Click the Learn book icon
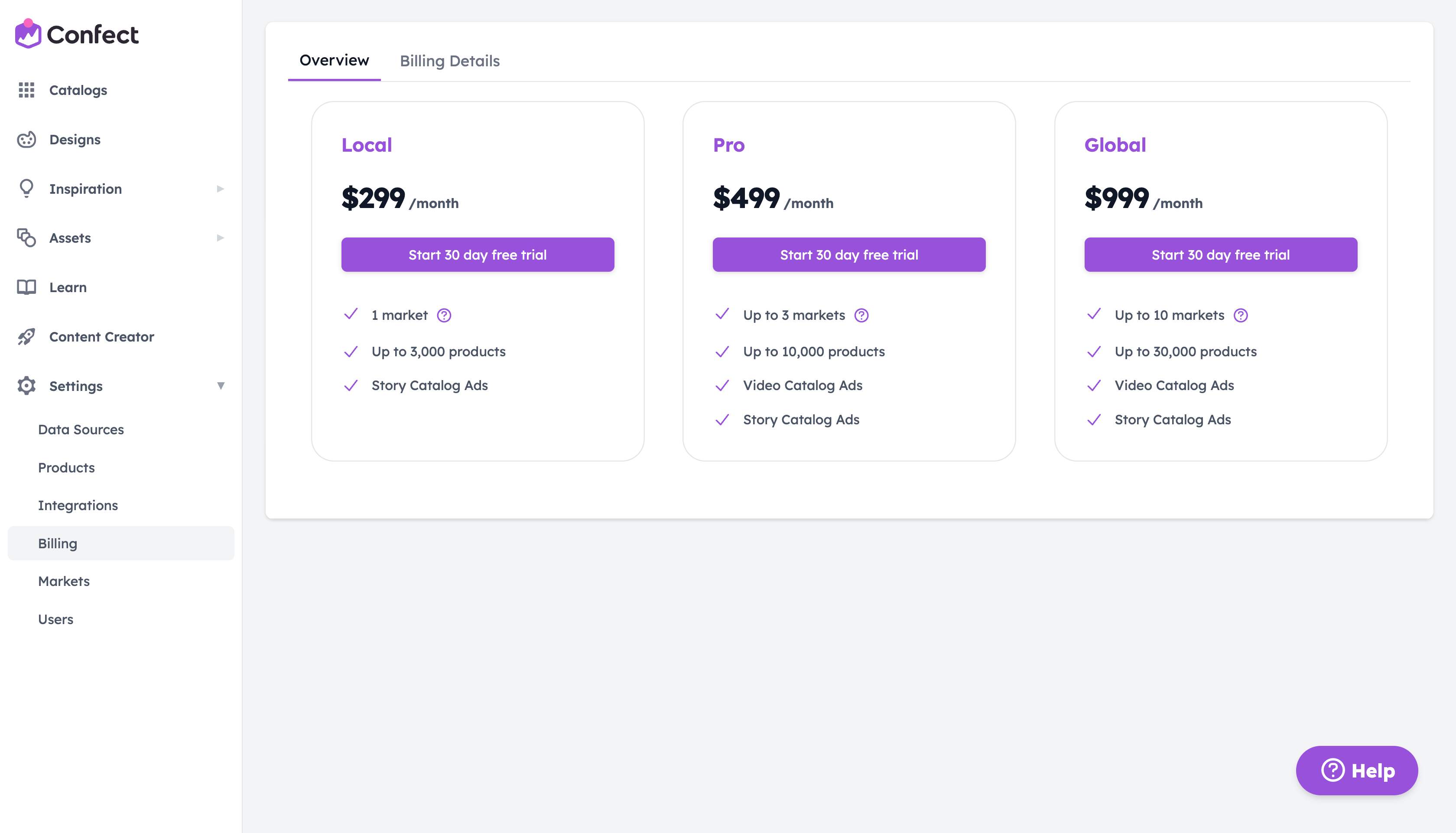The width and height of the screenshot is (1456, 833). point(26,287)
